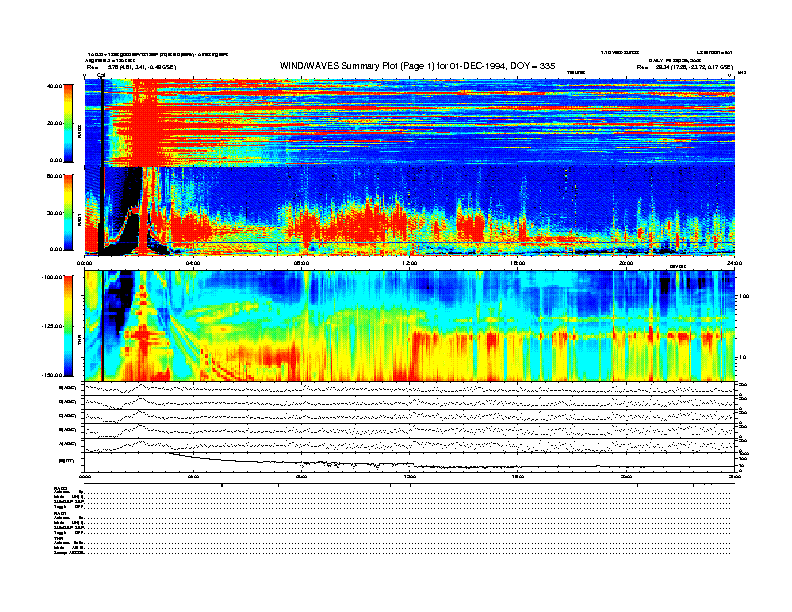This screenshot has width=792, height=612.
Task: Click inside the RAD2 spectrogram panel
Action: (x=409, y=122)
